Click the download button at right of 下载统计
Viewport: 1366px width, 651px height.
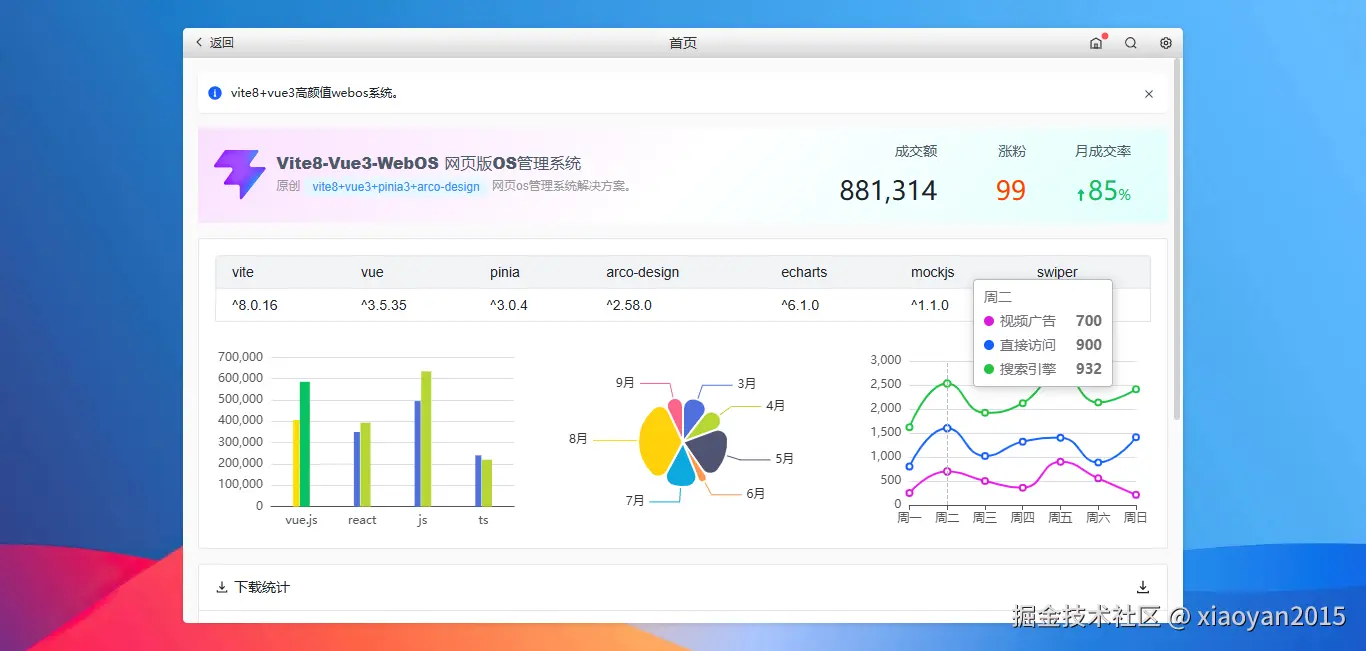[1143, 587]
